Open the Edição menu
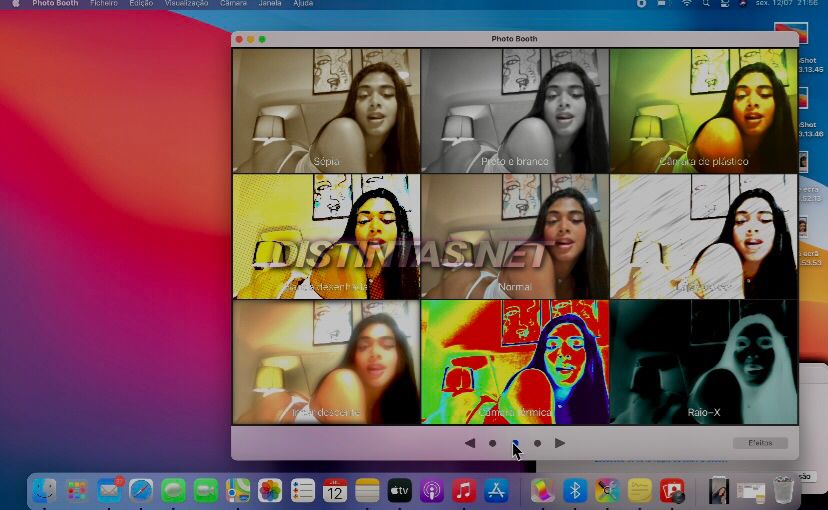This screenshot has height=510, width=828. (x=141, y=3)
